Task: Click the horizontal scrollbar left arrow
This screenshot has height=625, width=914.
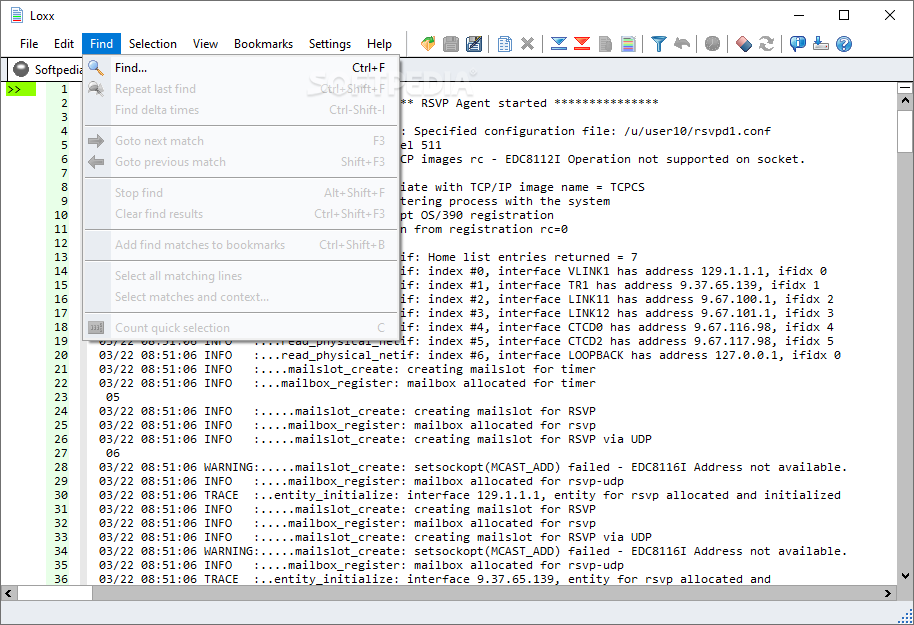Action: point(8,593)
